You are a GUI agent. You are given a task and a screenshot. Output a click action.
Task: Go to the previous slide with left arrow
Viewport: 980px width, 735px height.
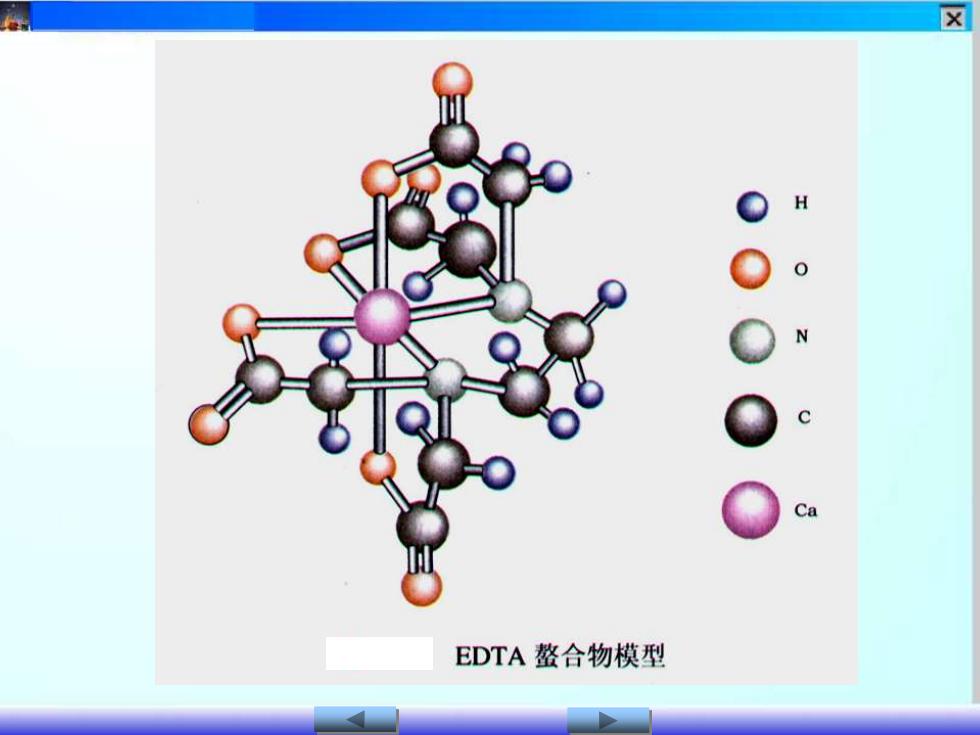pos(356,720)
